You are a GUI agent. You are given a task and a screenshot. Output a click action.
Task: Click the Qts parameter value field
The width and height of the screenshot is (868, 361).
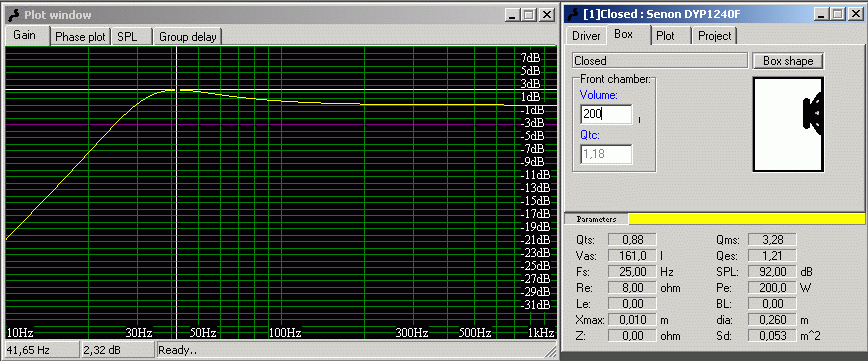click(x=632, y=240)
